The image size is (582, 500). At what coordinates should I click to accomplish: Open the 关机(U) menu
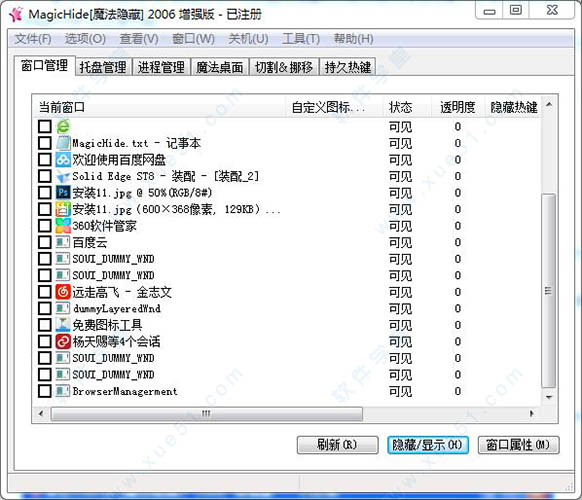pos(248,39)
